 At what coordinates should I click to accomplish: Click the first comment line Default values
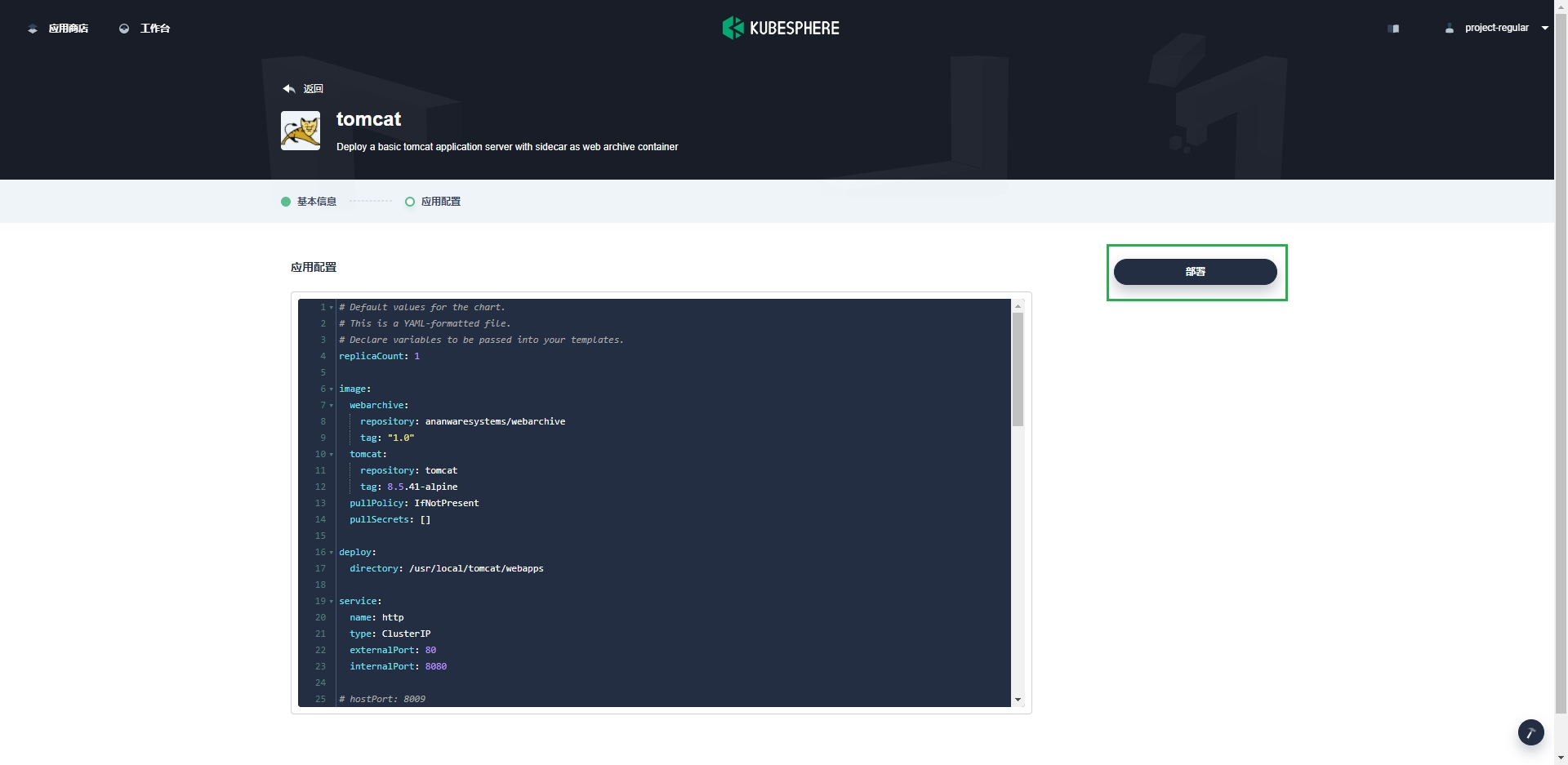tap(422, 307)
